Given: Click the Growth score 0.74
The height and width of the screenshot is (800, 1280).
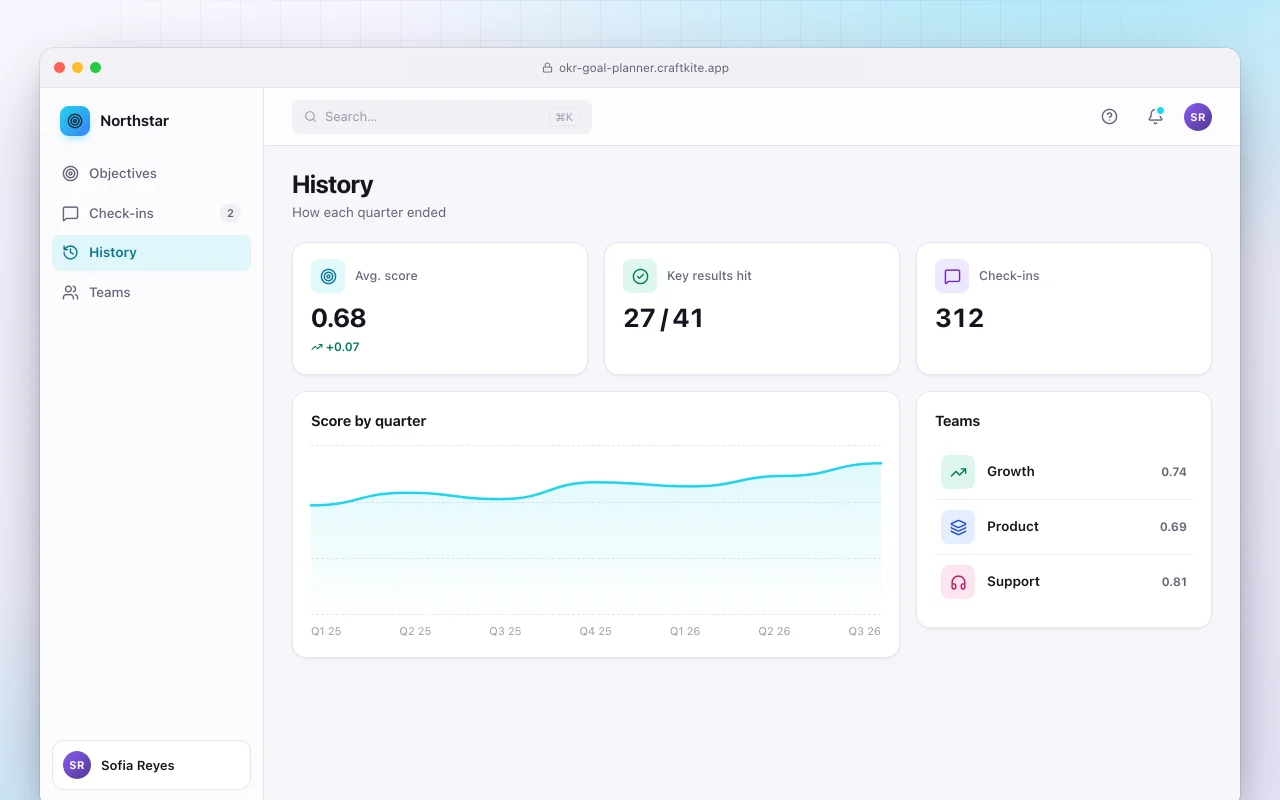Looking at the screenshot, I should 1174,472.
